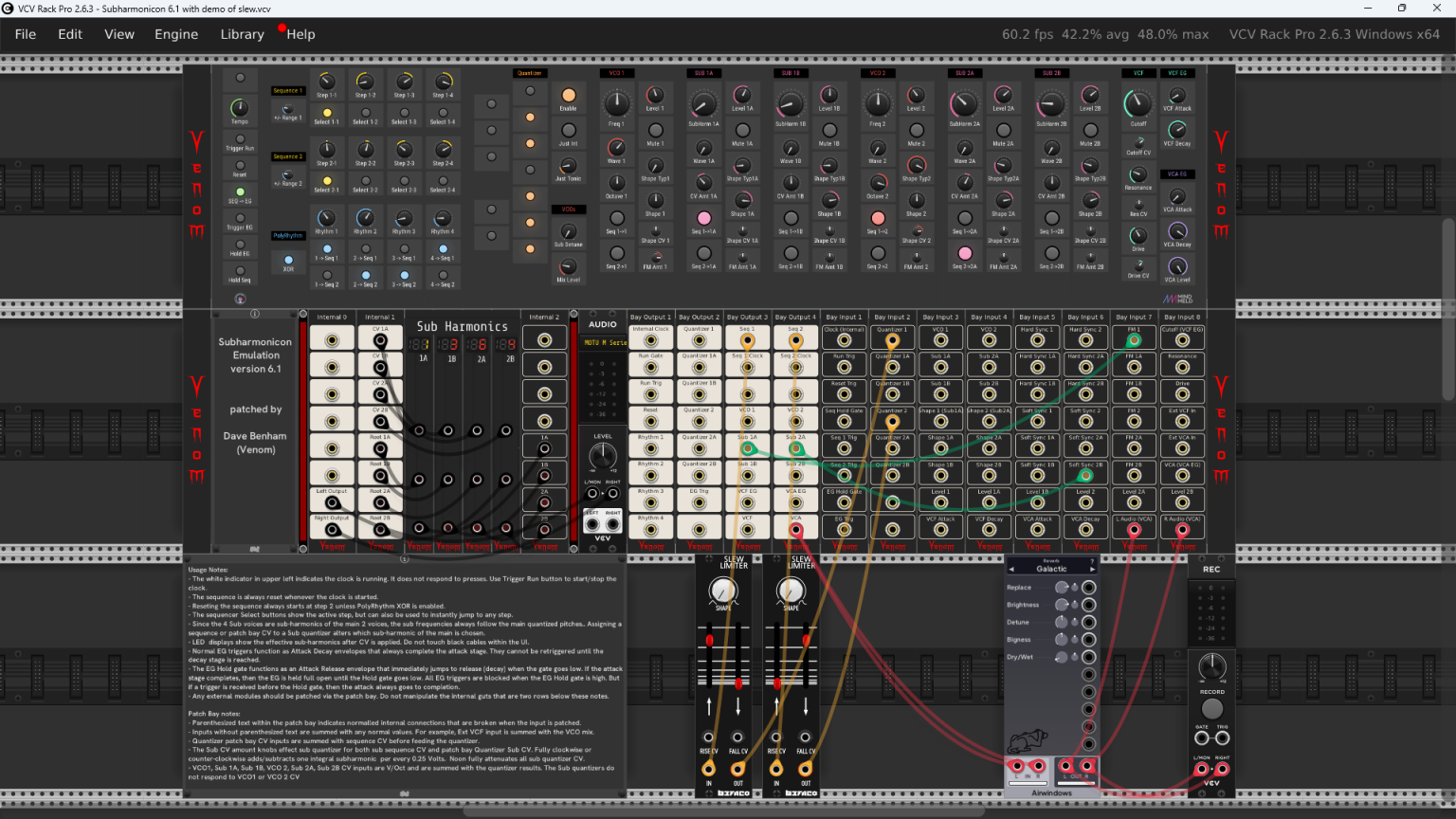1456x819 pixels.
Task: Click the Cutoff knob in VCF section
Action: tap(1137, 104)
